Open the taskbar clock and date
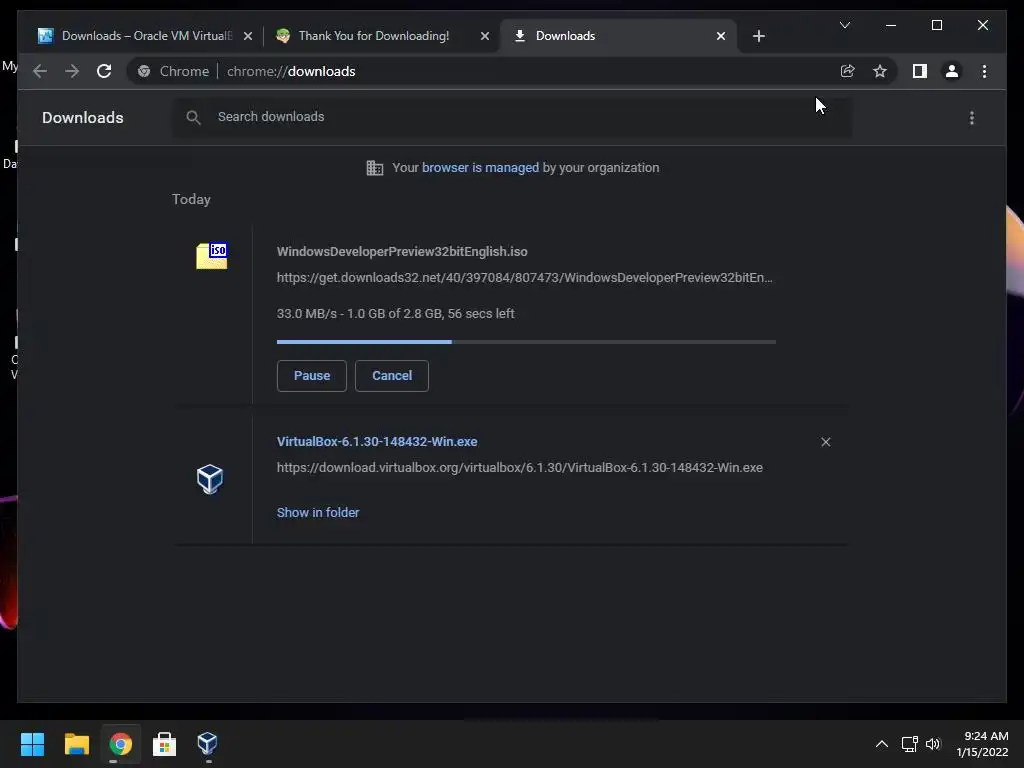The image size is (1024, 768). click(x=982, y=744)
